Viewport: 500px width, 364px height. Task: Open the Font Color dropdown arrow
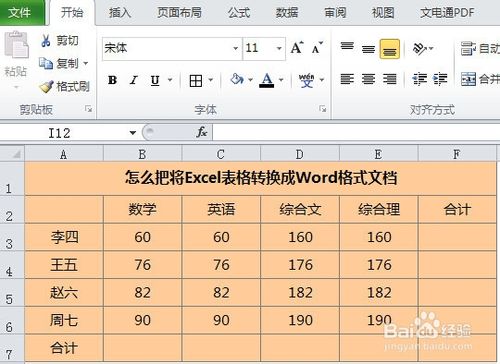[281, 80]
